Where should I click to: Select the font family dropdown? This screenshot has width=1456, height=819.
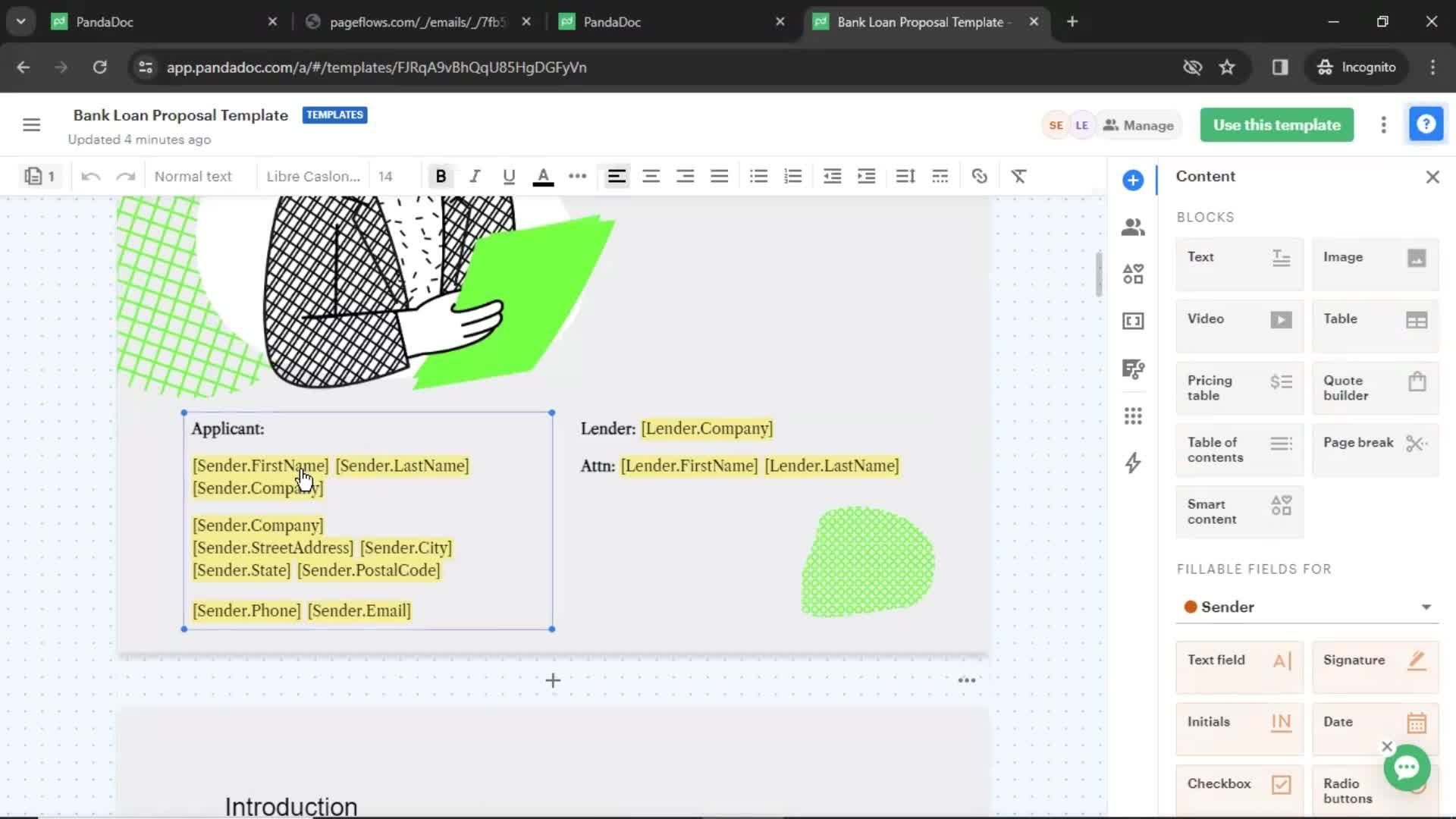point(313,176)
